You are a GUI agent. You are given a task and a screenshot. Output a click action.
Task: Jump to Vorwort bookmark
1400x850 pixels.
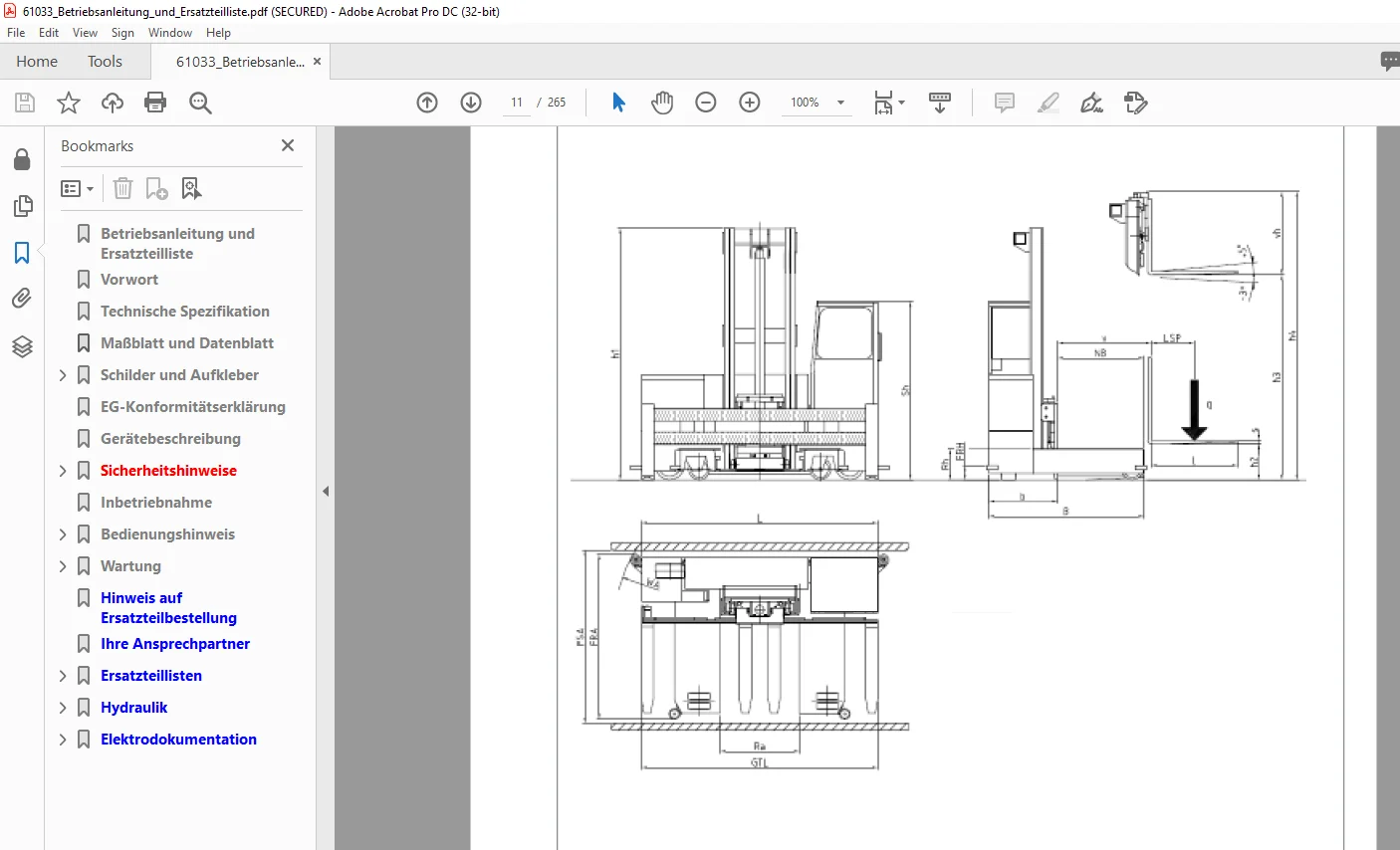point(129,280)
